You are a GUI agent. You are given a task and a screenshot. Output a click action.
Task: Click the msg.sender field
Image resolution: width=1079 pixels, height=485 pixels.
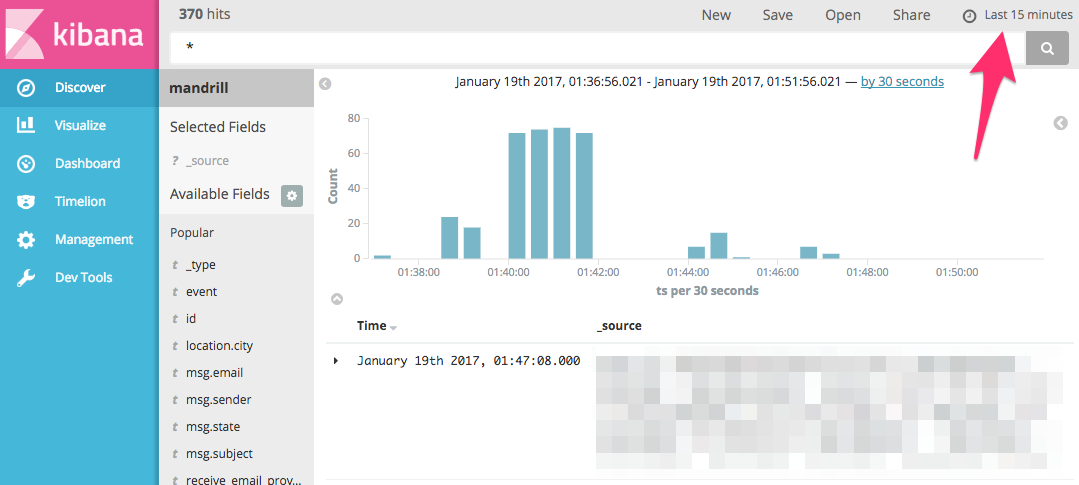[x=219, y=400]
